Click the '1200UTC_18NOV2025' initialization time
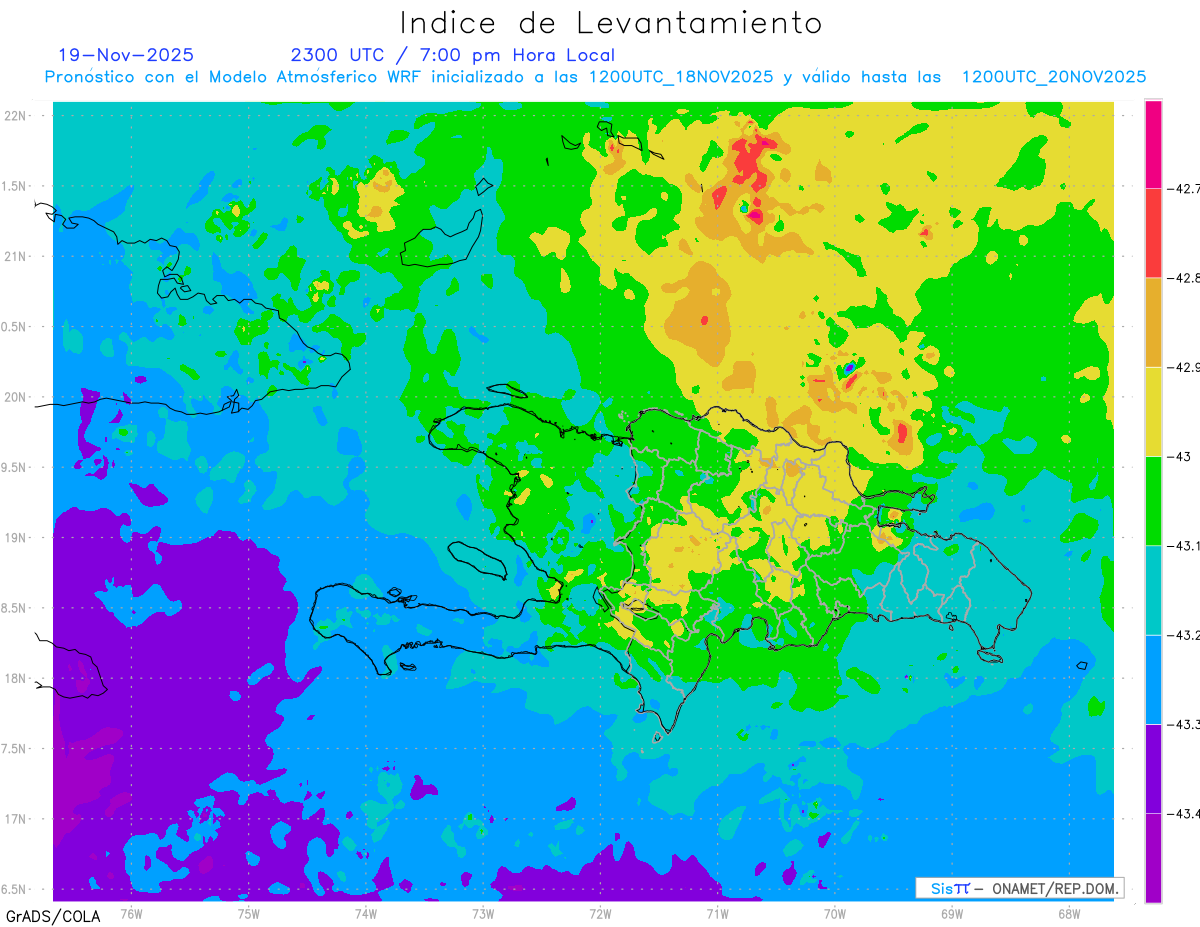 click(x=681, y=77)
